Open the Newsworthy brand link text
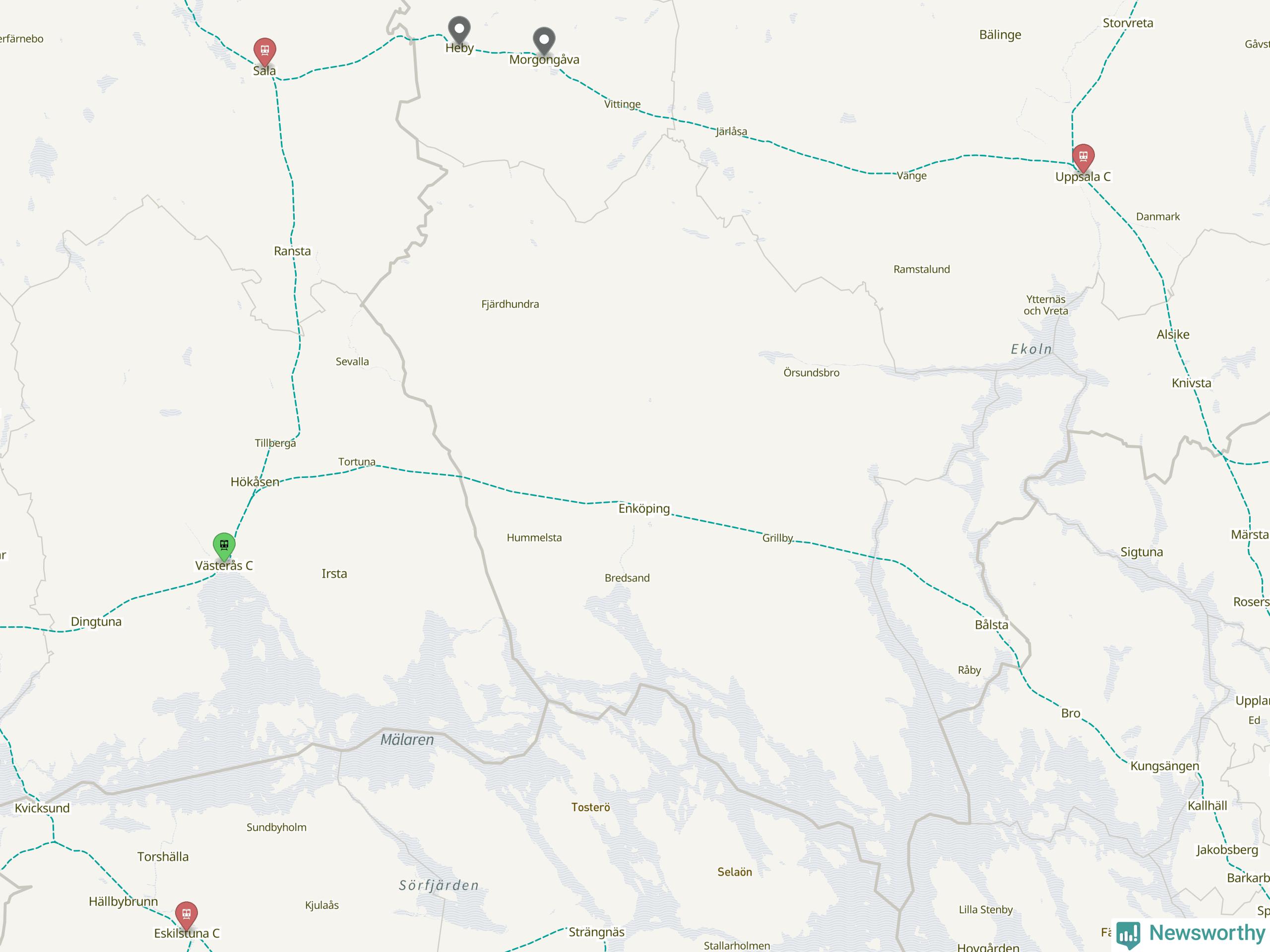The width and height of the screenshot is (1270, 952). (1207, 933)
